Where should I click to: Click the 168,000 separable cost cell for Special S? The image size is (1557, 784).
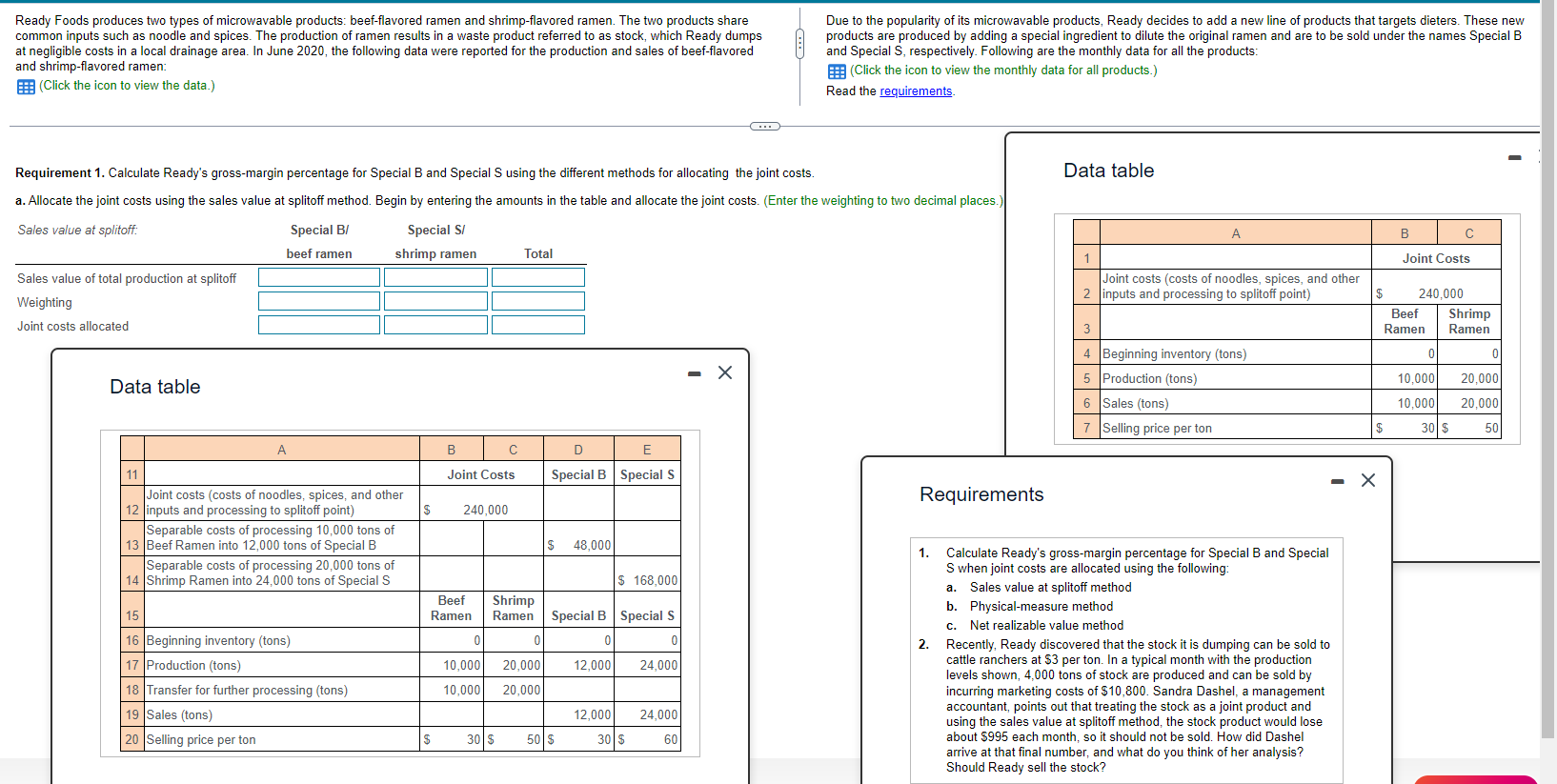coord(647,573)
